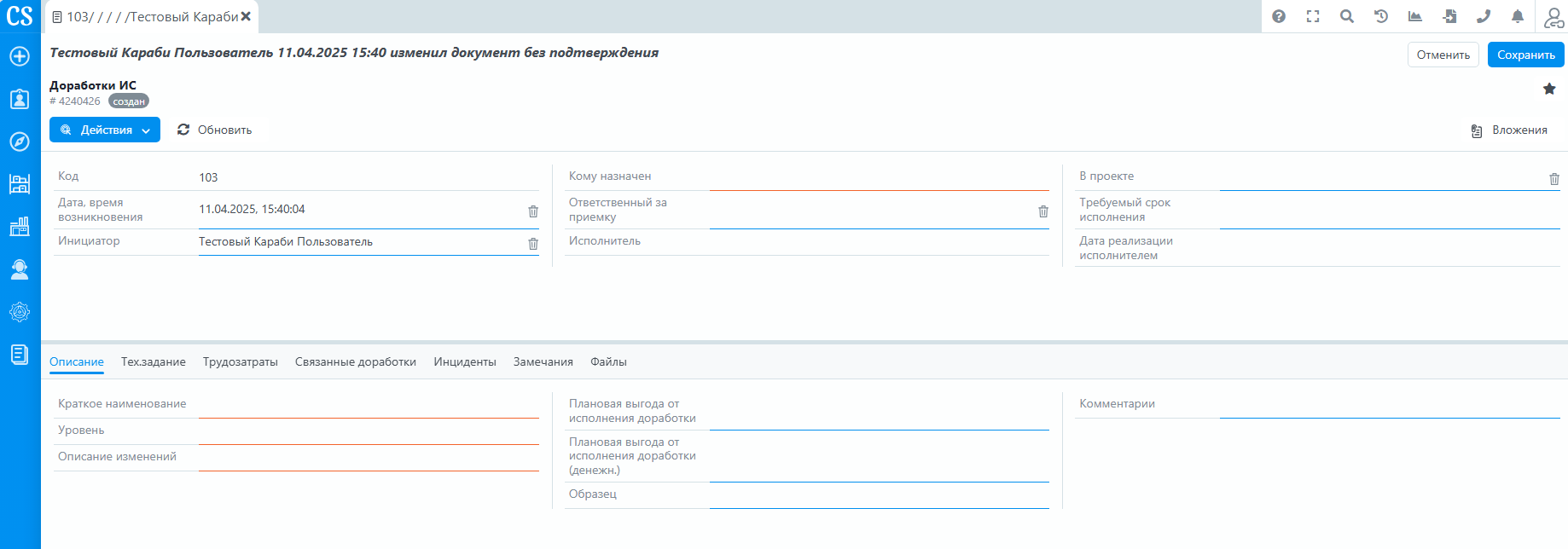
Task: Open the support headset icon in sidebar
Action: coord(20,269)
